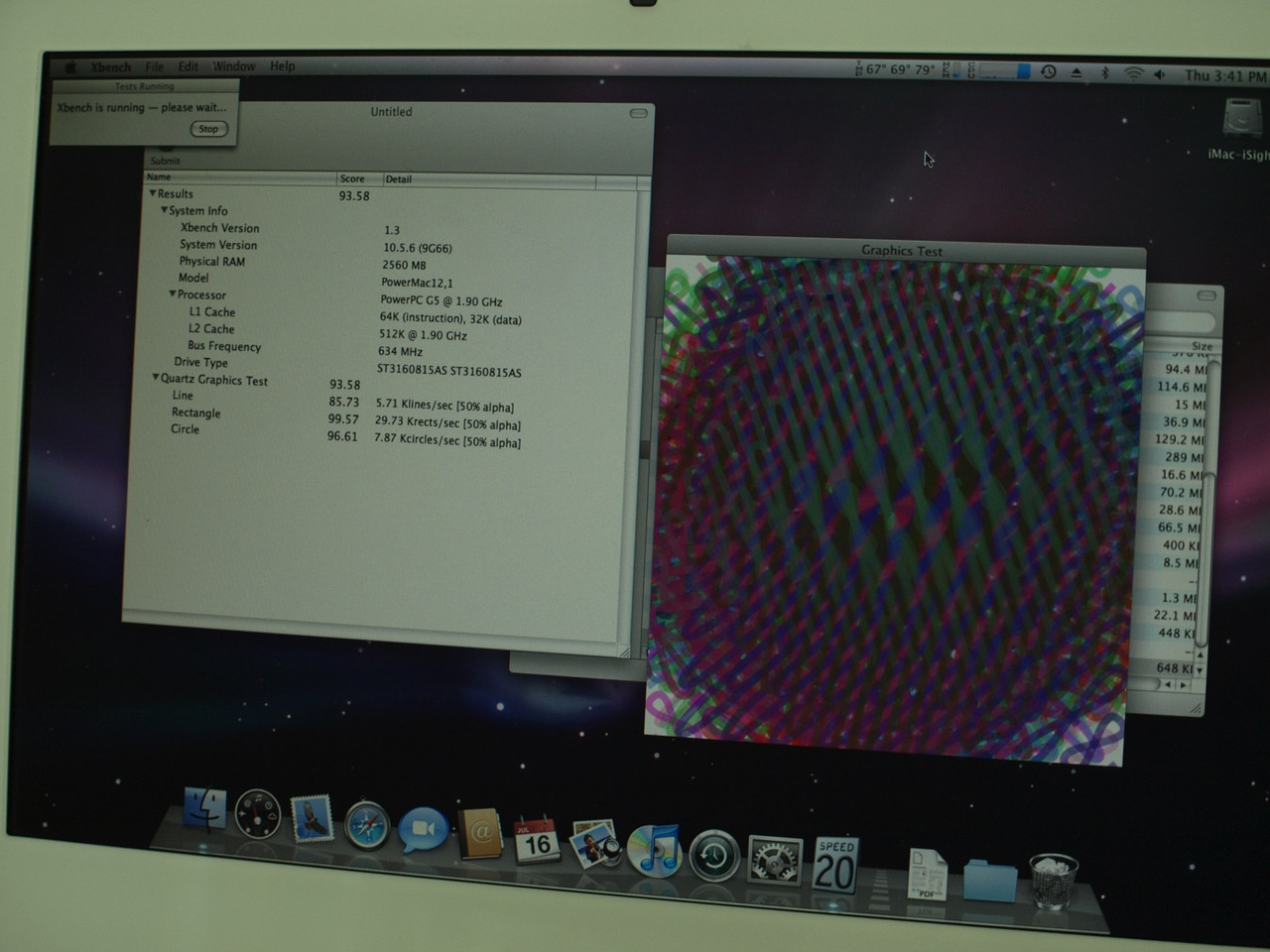
Task: Open the Help menu
Action: click(283, 66)
